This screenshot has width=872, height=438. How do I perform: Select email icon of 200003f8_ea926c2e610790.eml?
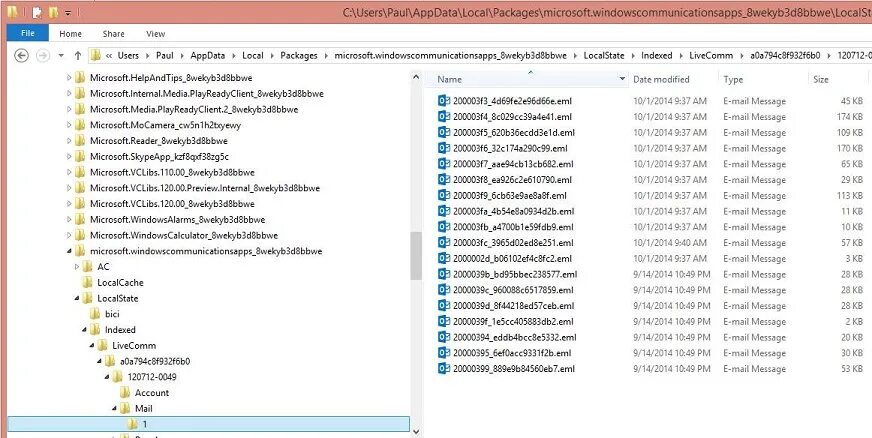click(443, 180)
